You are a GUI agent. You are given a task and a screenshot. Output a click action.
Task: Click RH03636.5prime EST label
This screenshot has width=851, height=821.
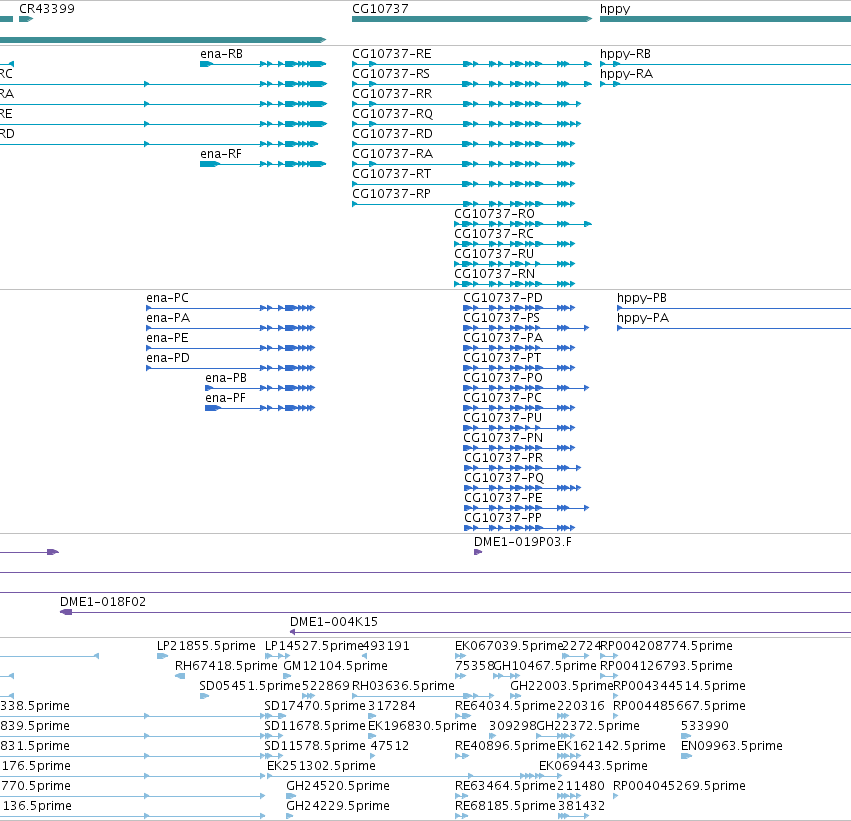tap(403, 686)
